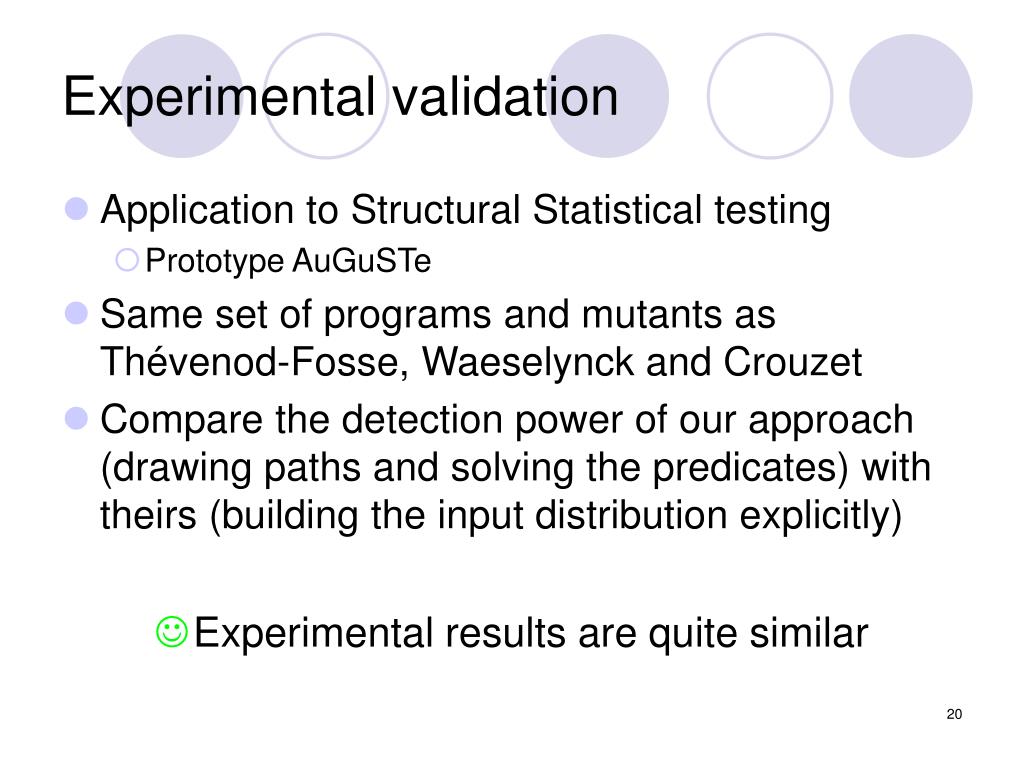Viewport: 1024px width, 768px height.
Task: Select the 'Experimental validation' title text
Action: [340, 97]
